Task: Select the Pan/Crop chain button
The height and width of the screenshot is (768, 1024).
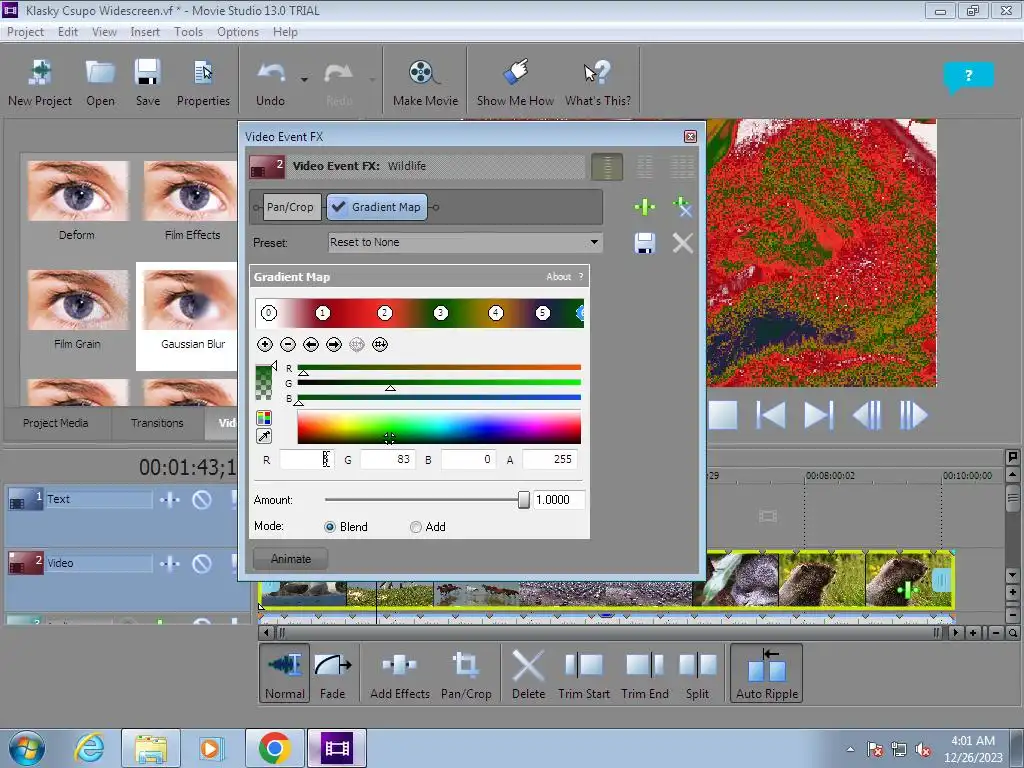Action: point(290,207)
